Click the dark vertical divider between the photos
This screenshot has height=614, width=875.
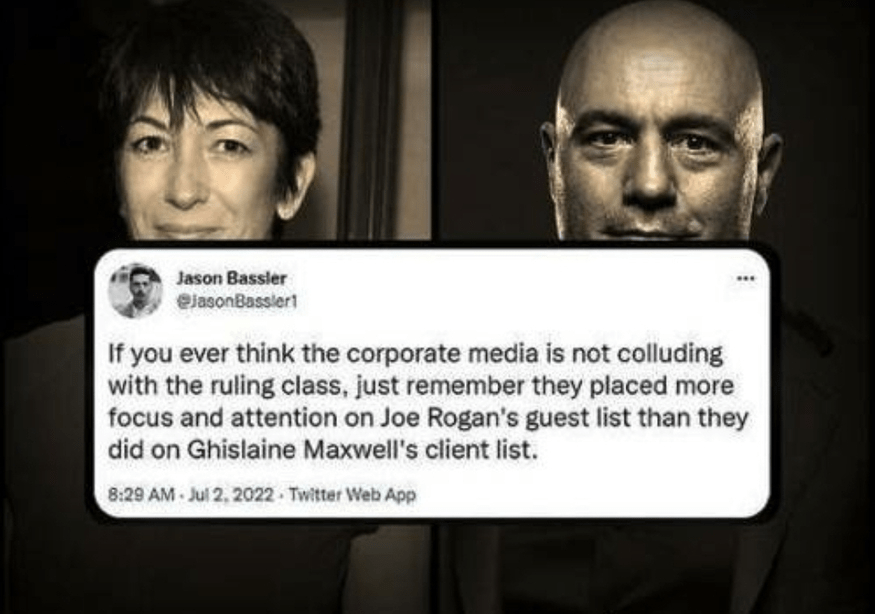(x=436, y=120)
